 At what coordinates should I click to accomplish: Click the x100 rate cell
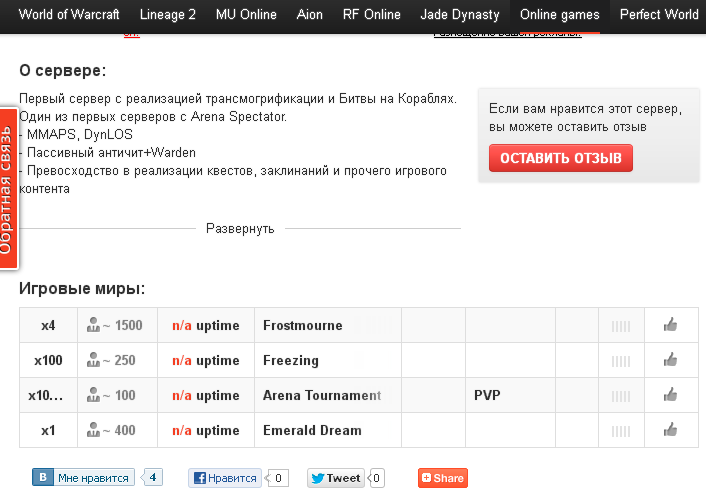coord(48,360)
